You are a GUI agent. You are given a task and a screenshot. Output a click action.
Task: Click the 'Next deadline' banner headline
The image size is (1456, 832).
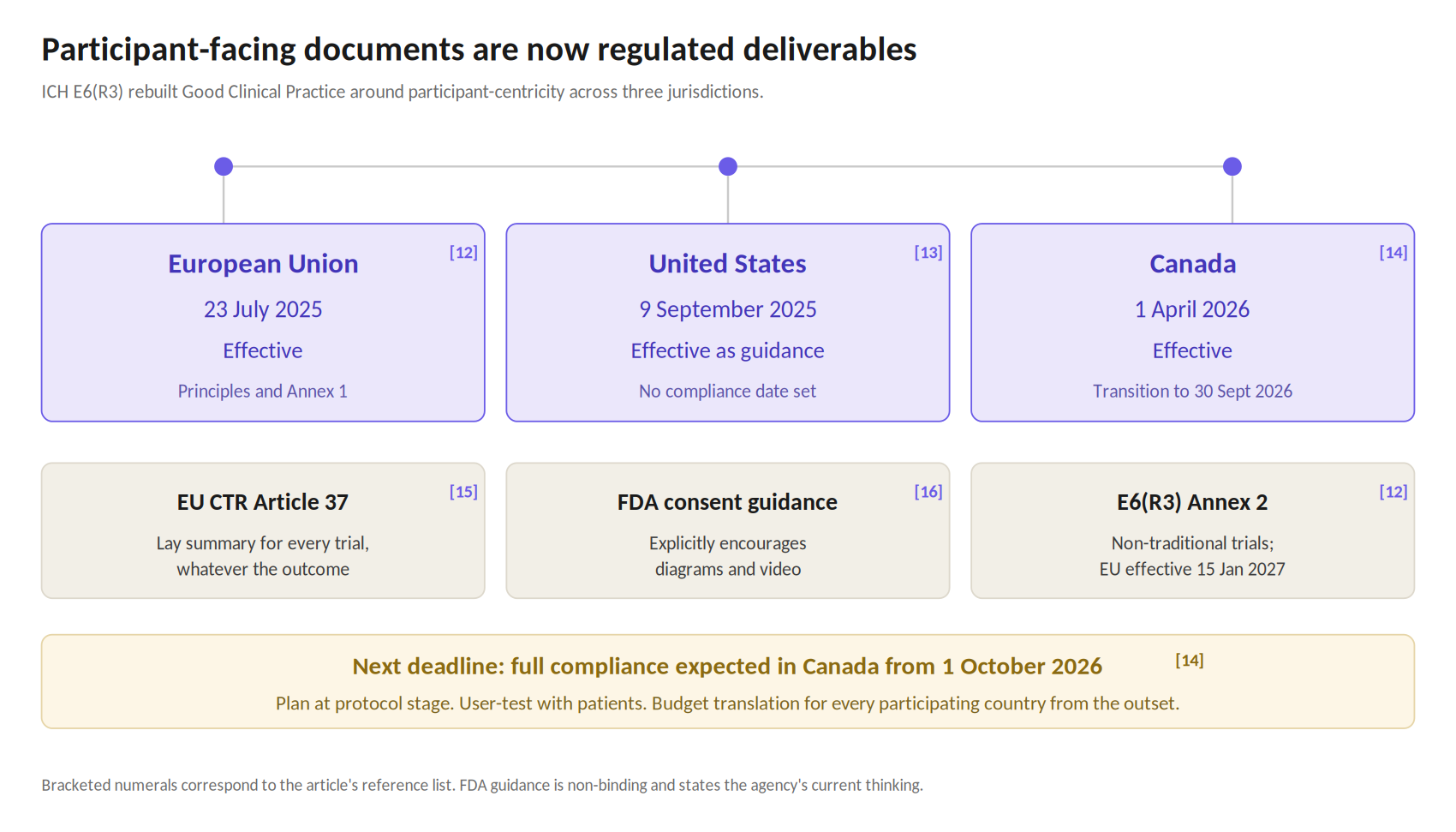727,667
